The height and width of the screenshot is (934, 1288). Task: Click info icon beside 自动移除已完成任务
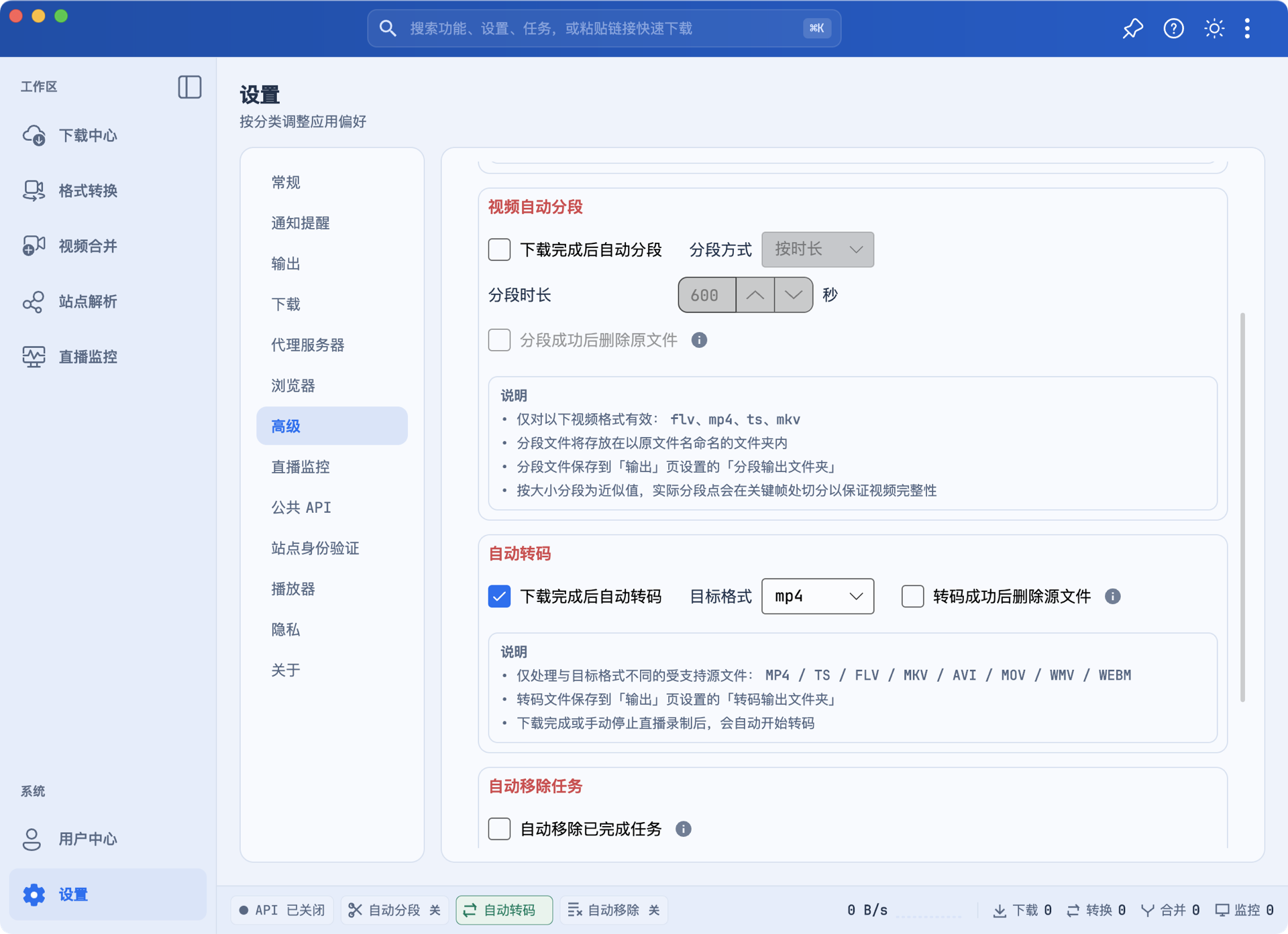pos(683,829)
